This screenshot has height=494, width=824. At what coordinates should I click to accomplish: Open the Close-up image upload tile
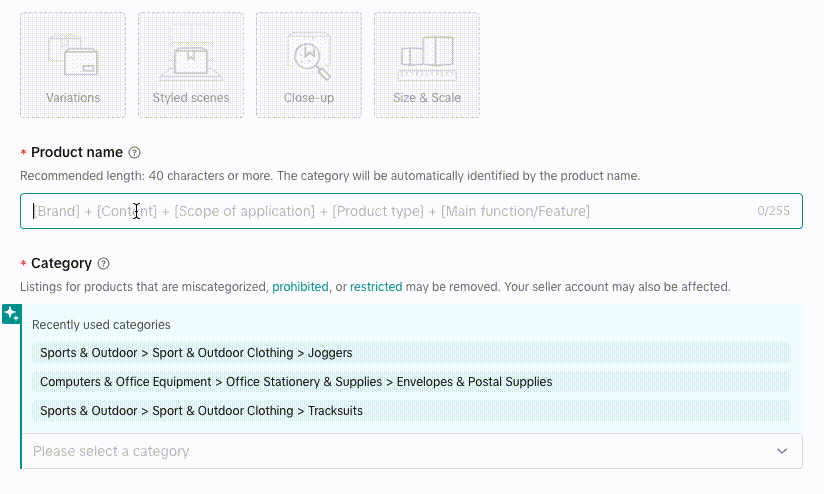pyautogui.click(x=309, y=65)
